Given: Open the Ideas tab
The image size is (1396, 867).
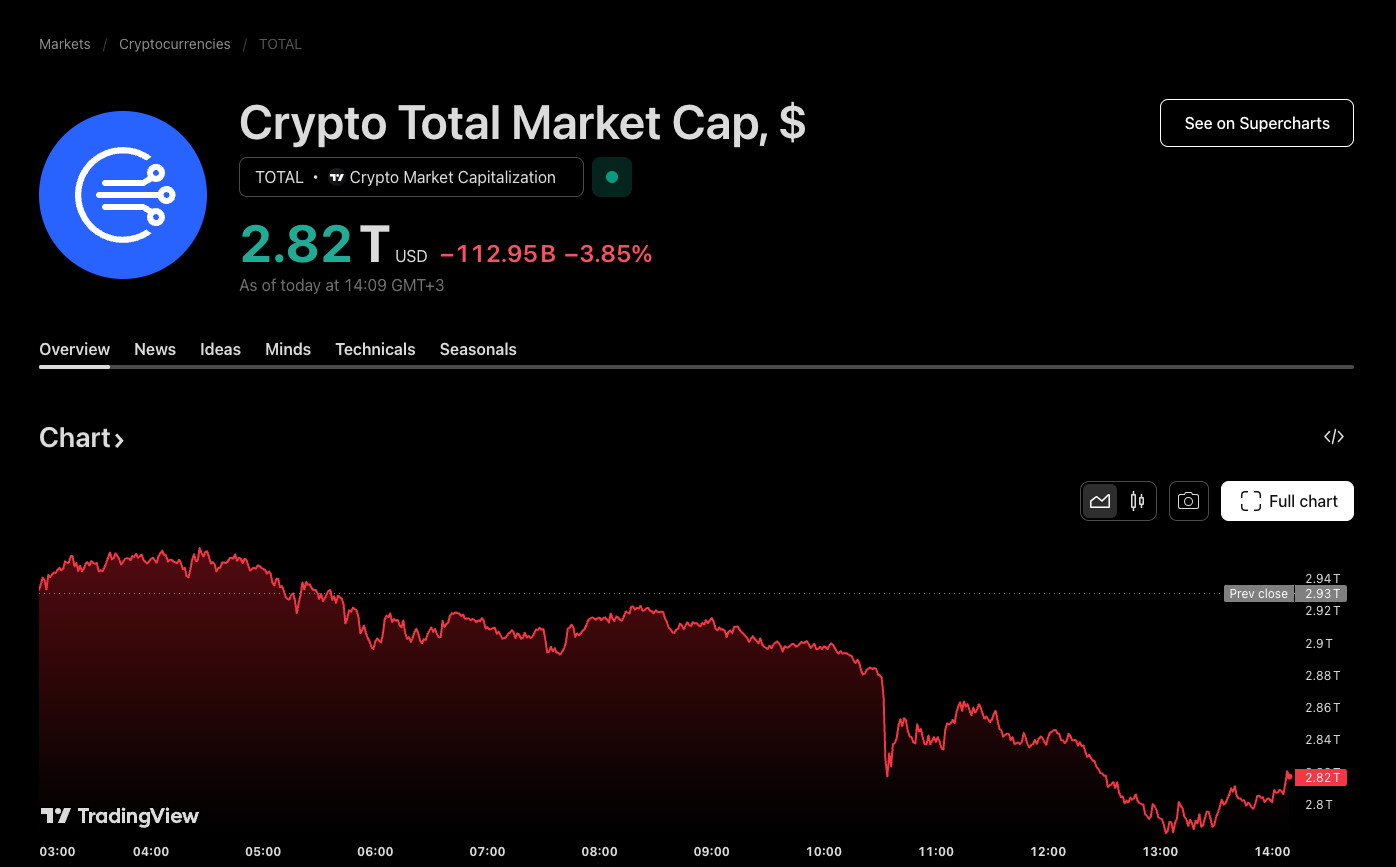Looking at the screenshot, I should 220,349.
